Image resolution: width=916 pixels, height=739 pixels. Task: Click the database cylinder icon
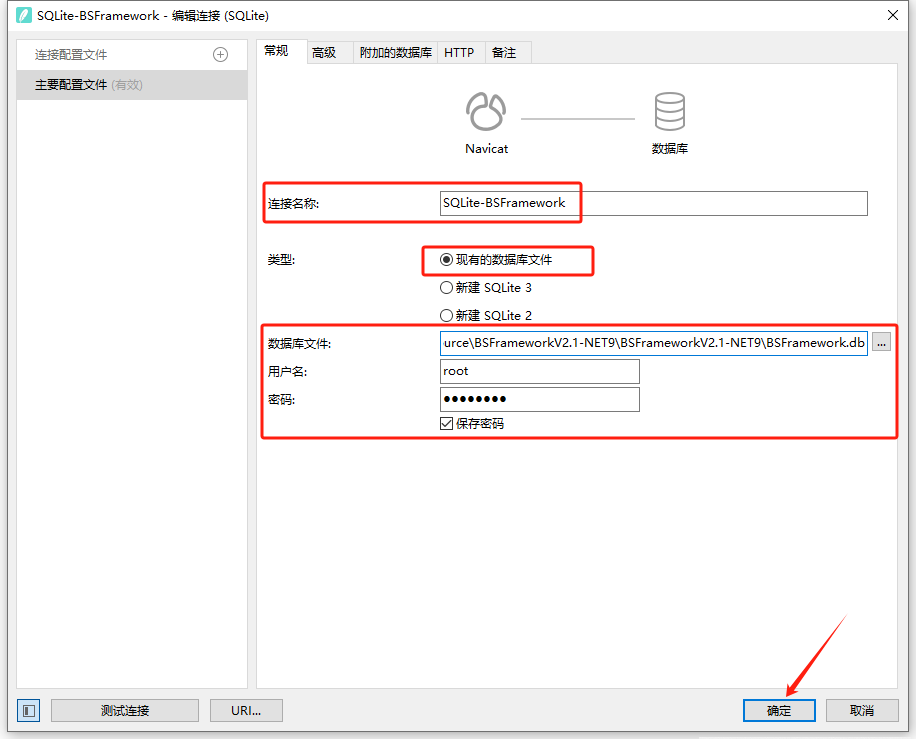tap(669, 111)
